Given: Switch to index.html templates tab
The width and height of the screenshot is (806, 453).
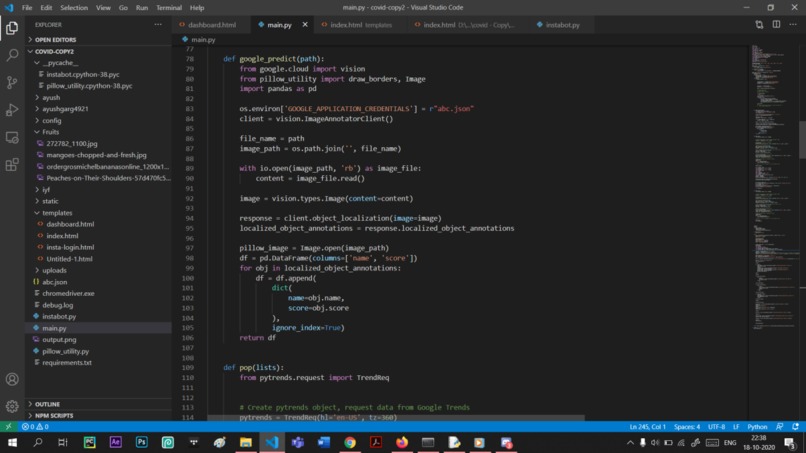Looking at the screenshot, I should point(360,25).
